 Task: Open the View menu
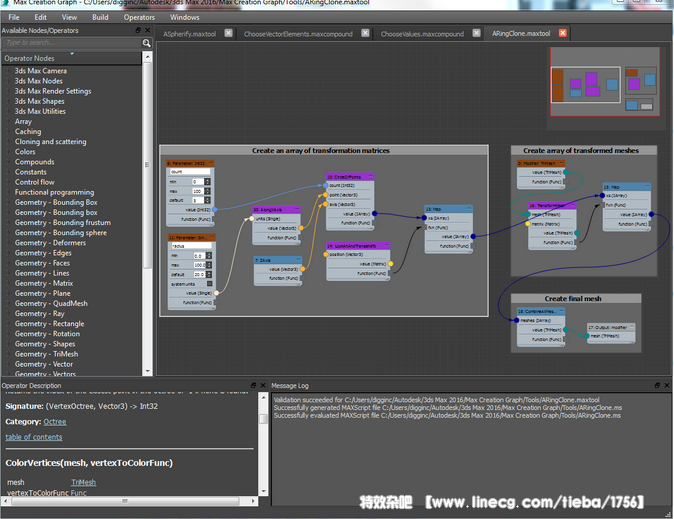click(69, 17)
